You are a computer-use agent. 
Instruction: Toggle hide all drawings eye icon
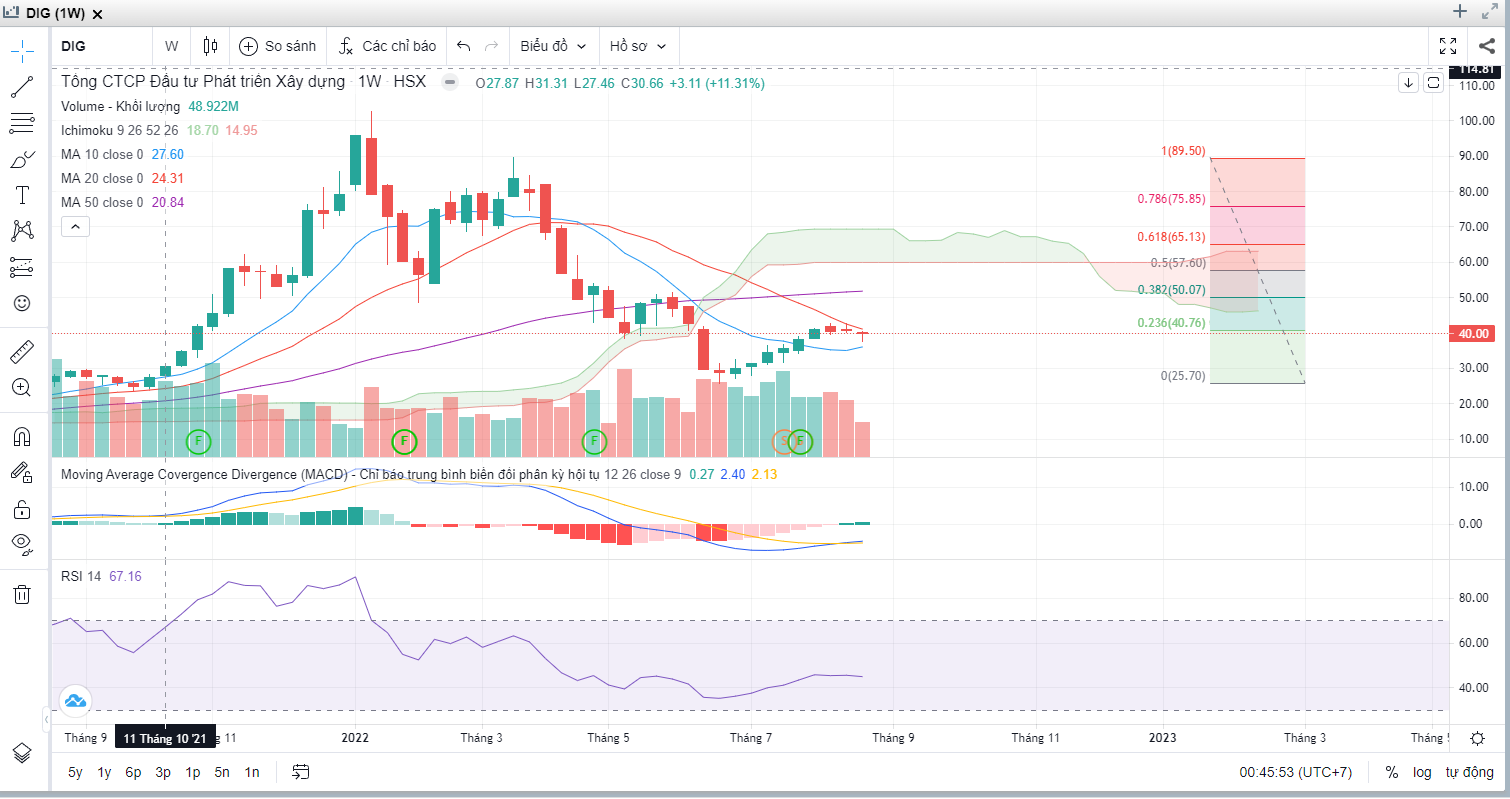[22, 543]
